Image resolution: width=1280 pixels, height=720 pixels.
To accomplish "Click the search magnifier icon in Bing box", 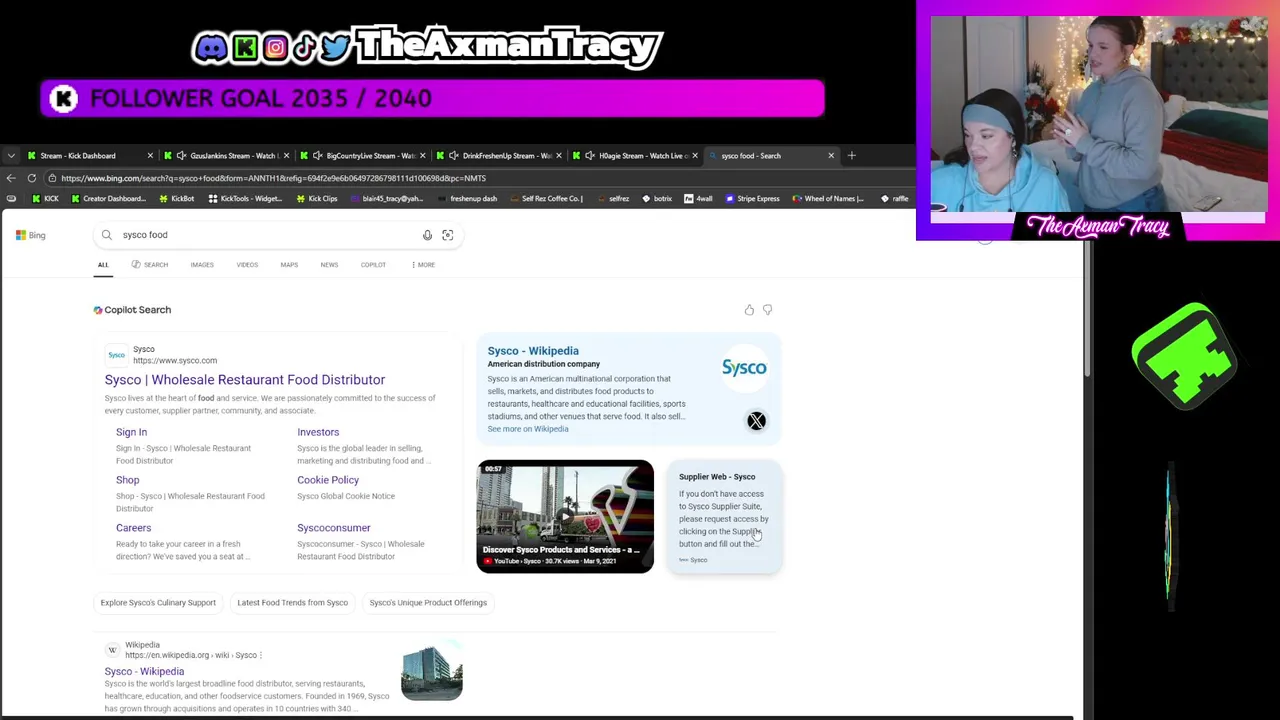I will [x=107, y=235].
